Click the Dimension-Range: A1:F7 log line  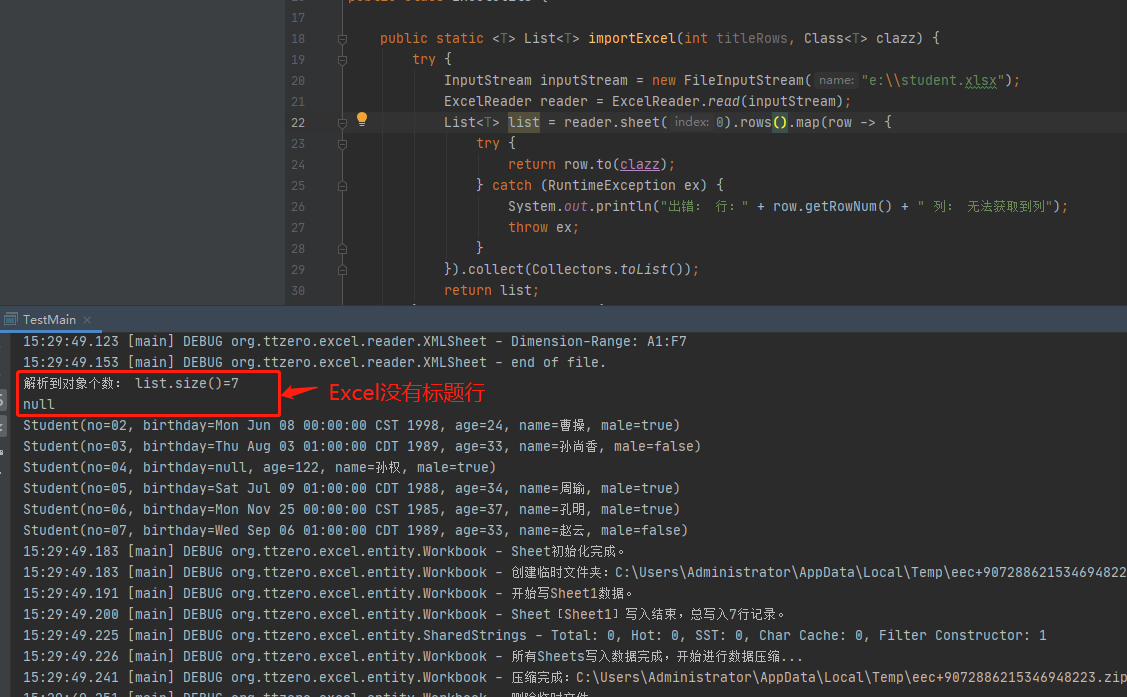click(x=354, y=341)
